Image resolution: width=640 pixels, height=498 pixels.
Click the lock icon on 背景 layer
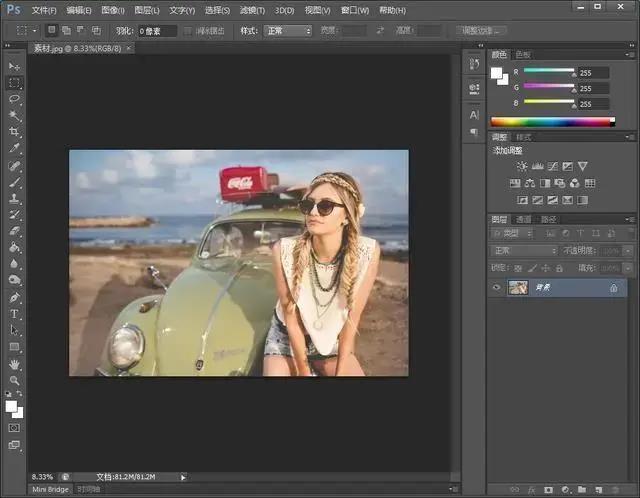click(x=613, y=288)
